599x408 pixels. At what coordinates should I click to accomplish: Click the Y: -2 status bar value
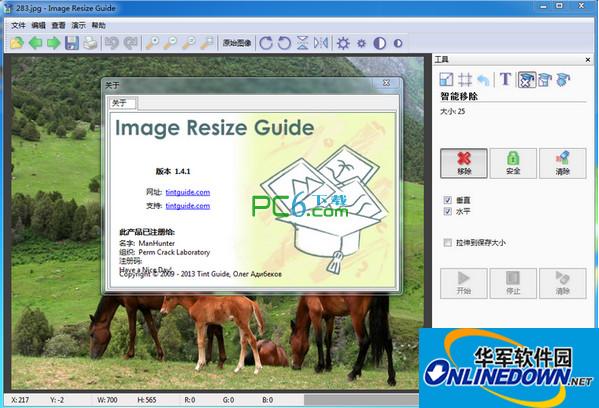(x=57, y=400)
